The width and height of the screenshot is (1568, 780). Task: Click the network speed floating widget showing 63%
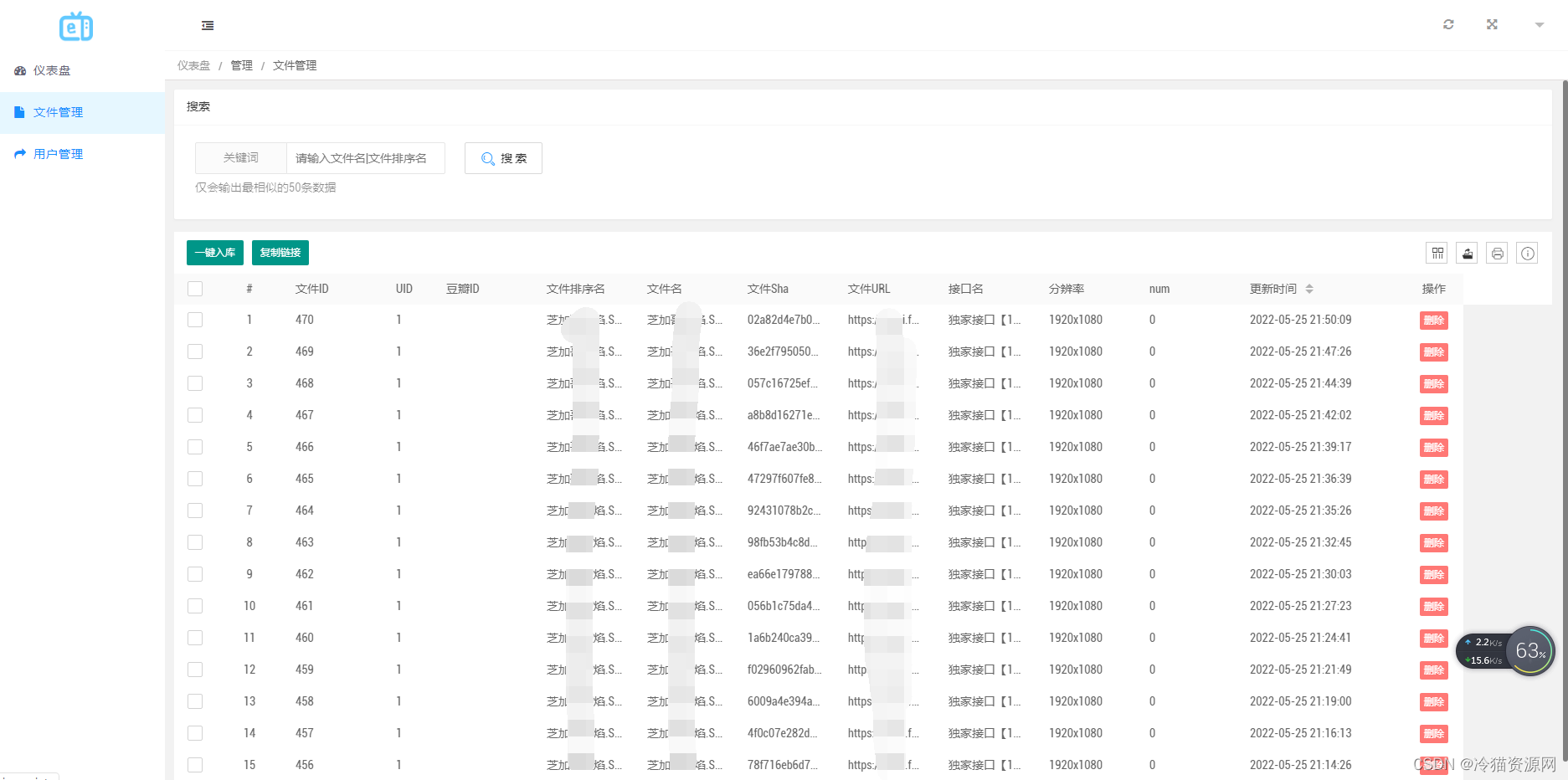pyautogui.click(x=1506, y=651)
